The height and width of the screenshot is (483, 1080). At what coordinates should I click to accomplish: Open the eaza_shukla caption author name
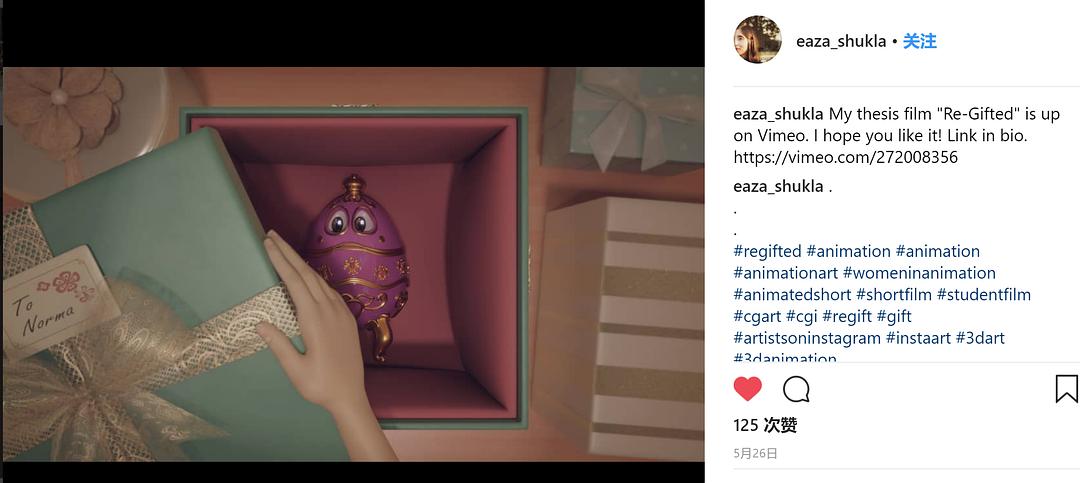(778, 114)
